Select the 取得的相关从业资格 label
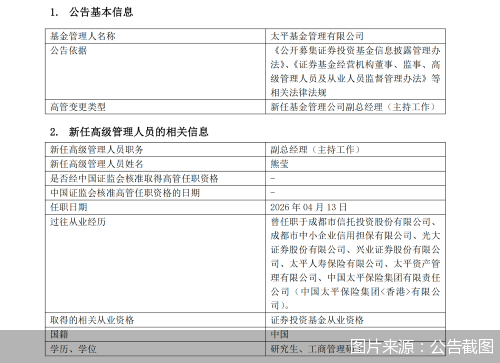Viewport: 500px width, 363px height. point(92,320)
